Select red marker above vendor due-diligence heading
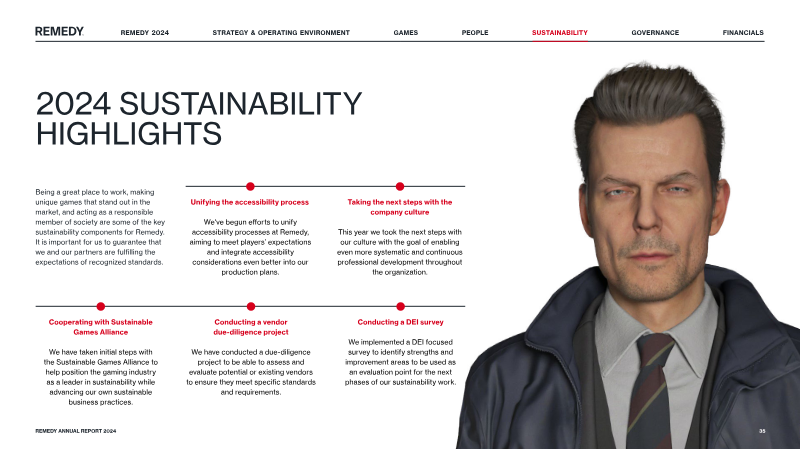The image size is (800, 449). coord(250,306)
